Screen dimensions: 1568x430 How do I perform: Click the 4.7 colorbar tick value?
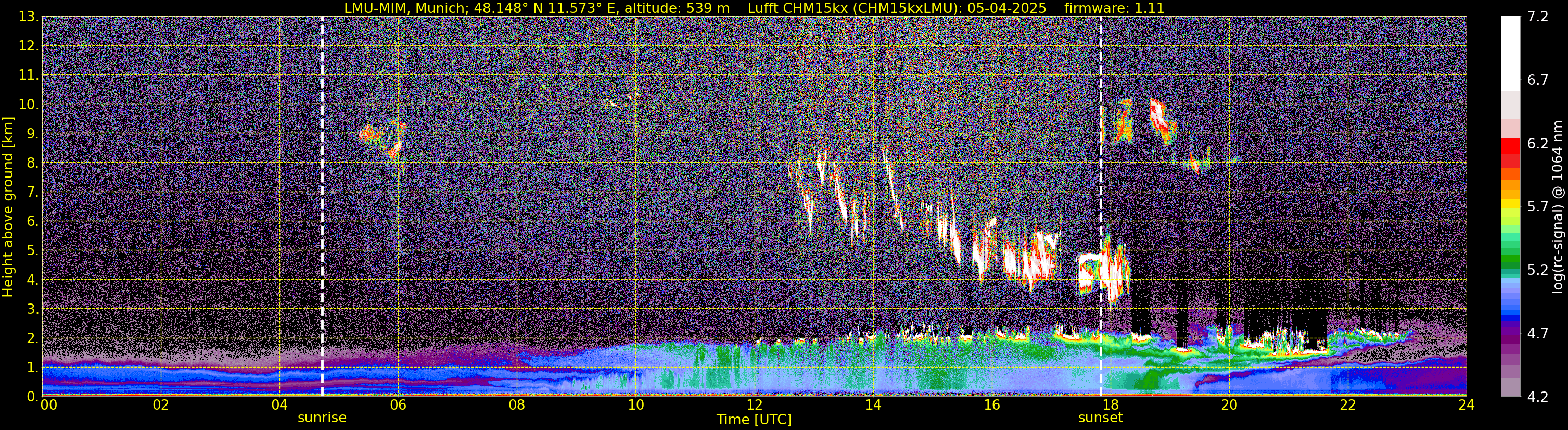coord(1538,333)
